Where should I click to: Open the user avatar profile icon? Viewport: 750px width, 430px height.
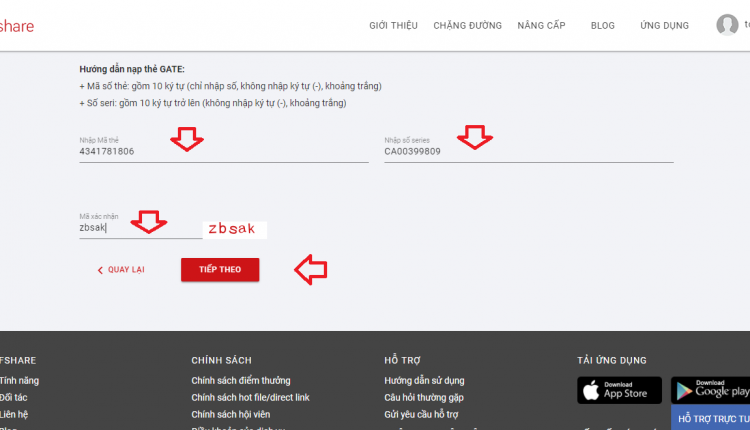[727, 25]
